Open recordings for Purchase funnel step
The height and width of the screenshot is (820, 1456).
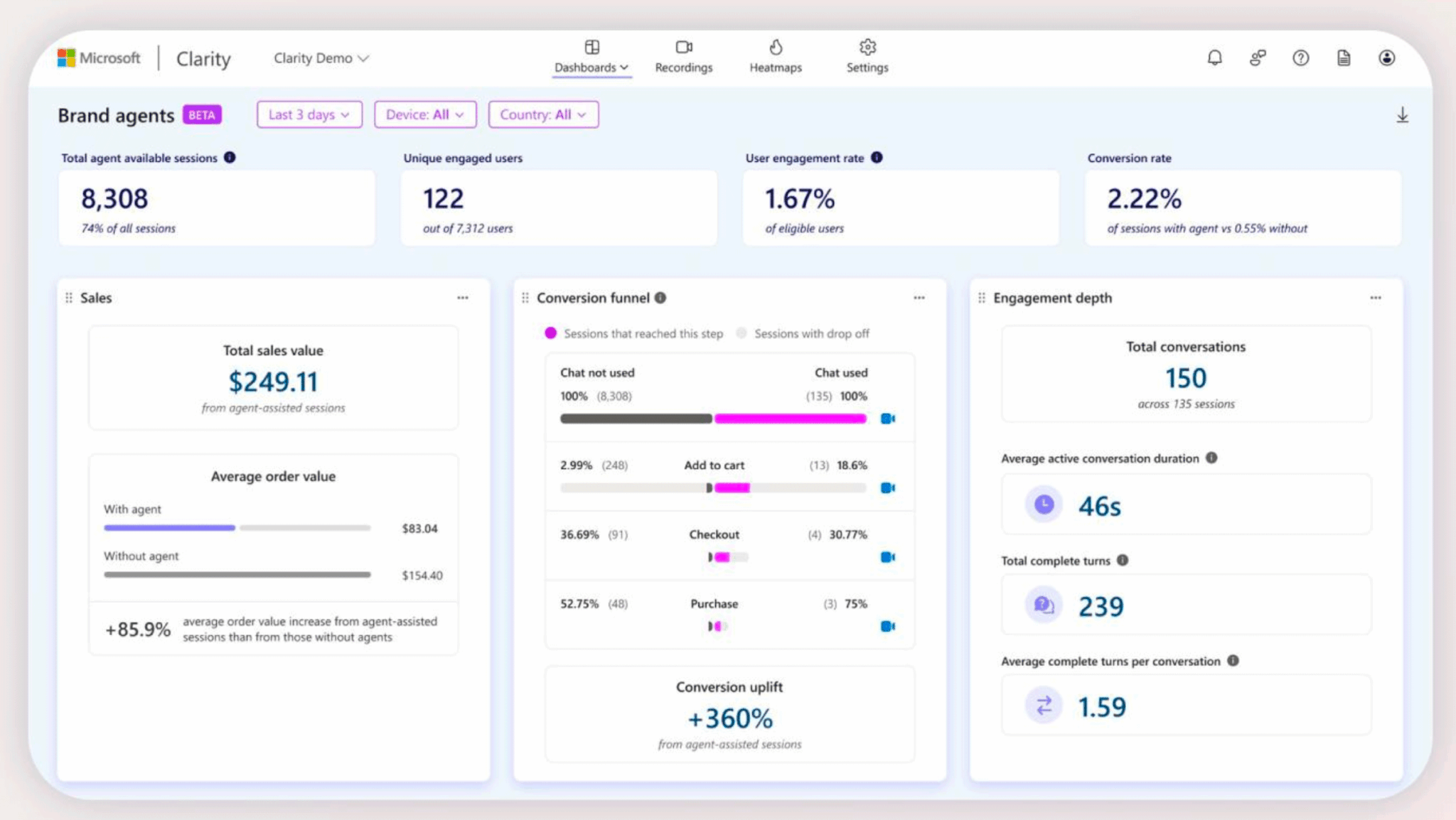pyautogui.click(x=887, y=626)
